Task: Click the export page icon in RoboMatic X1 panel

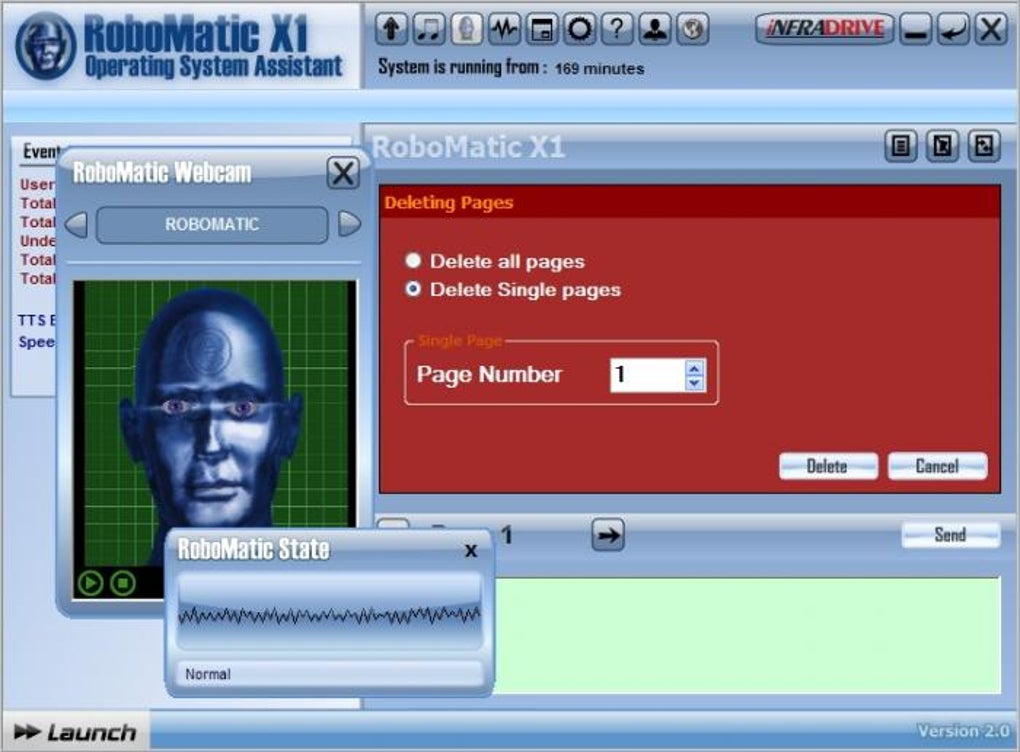Action: click(x=984, y=146)
